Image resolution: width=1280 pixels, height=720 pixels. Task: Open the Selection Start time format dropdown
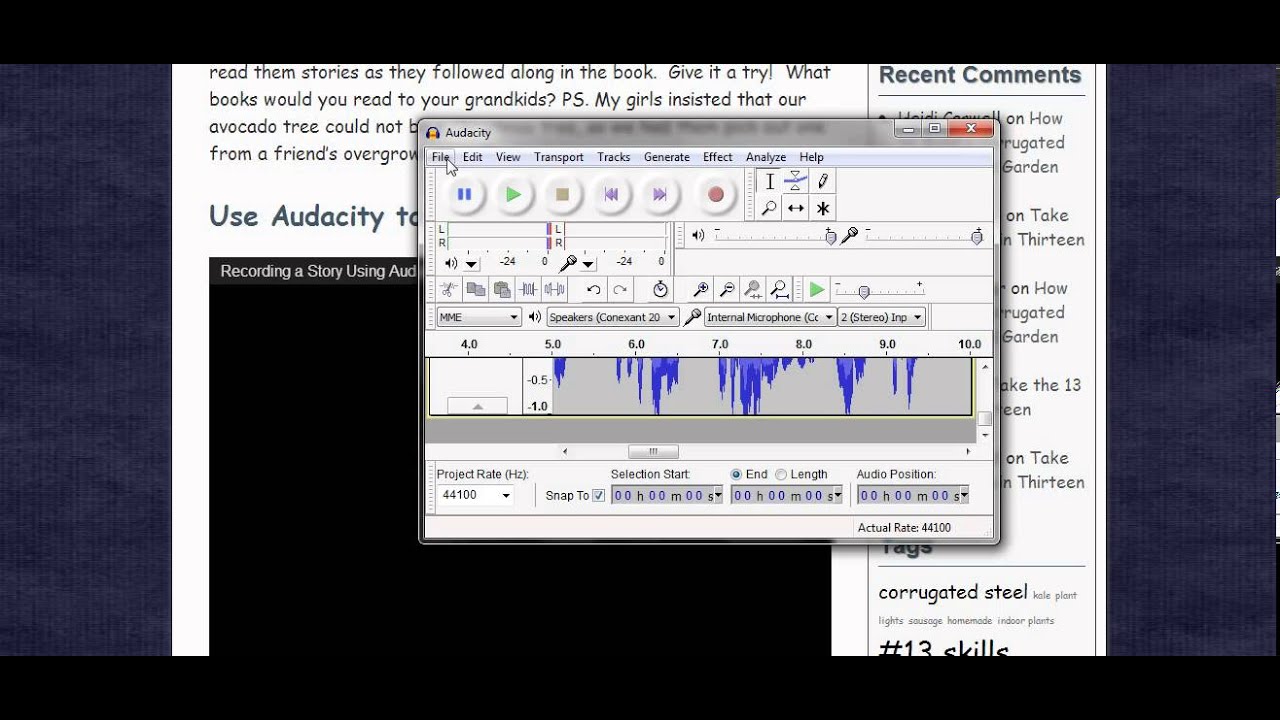(717, 496)
